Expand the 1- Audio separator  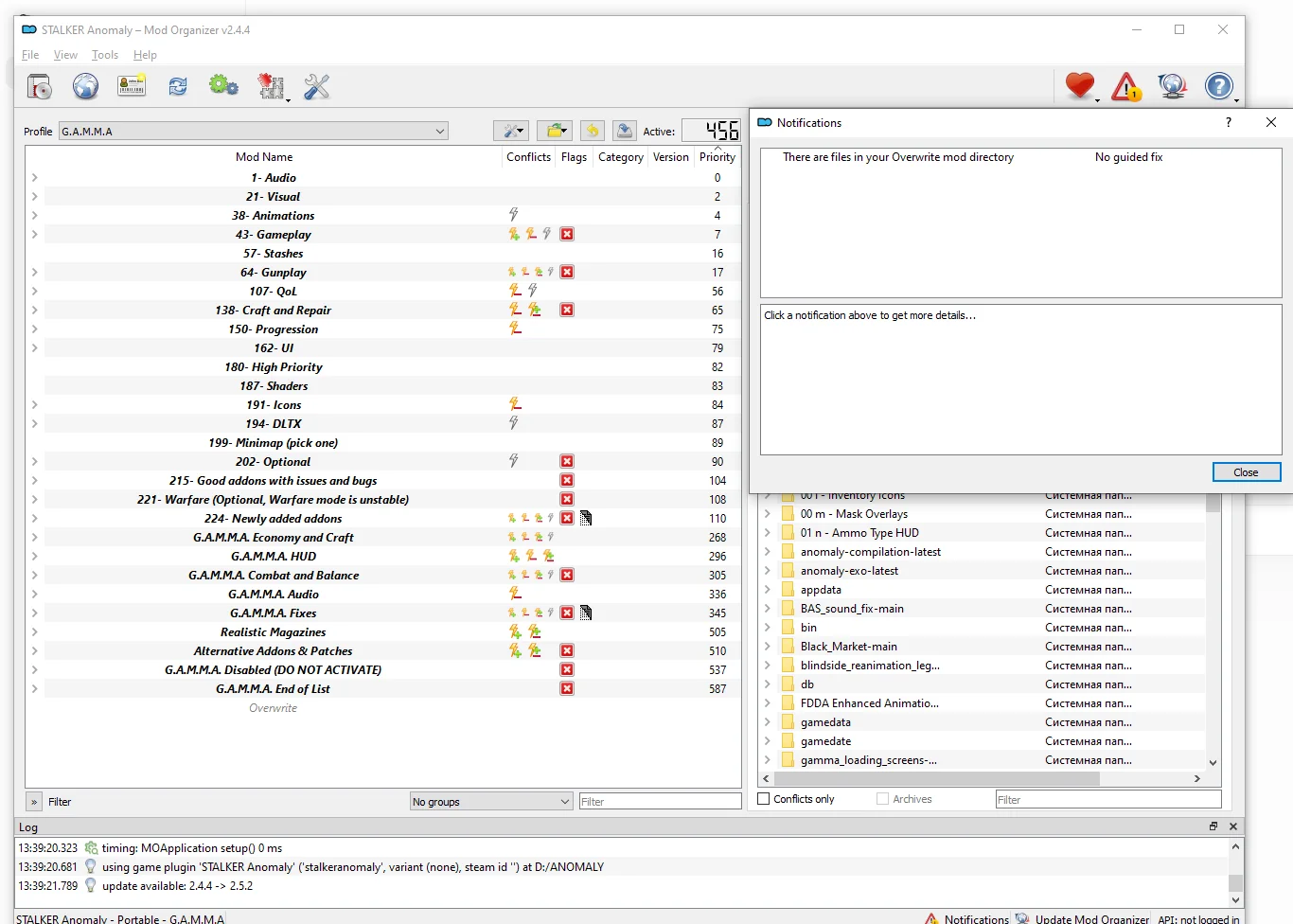35,177
